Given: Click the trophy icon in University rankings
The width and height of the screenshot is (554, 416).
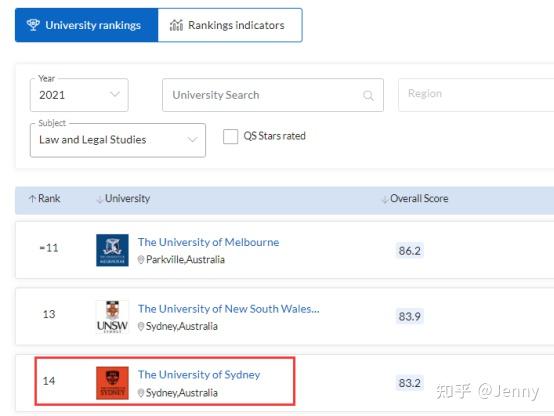Looking at the screenshot, I should tap(33, 25).
